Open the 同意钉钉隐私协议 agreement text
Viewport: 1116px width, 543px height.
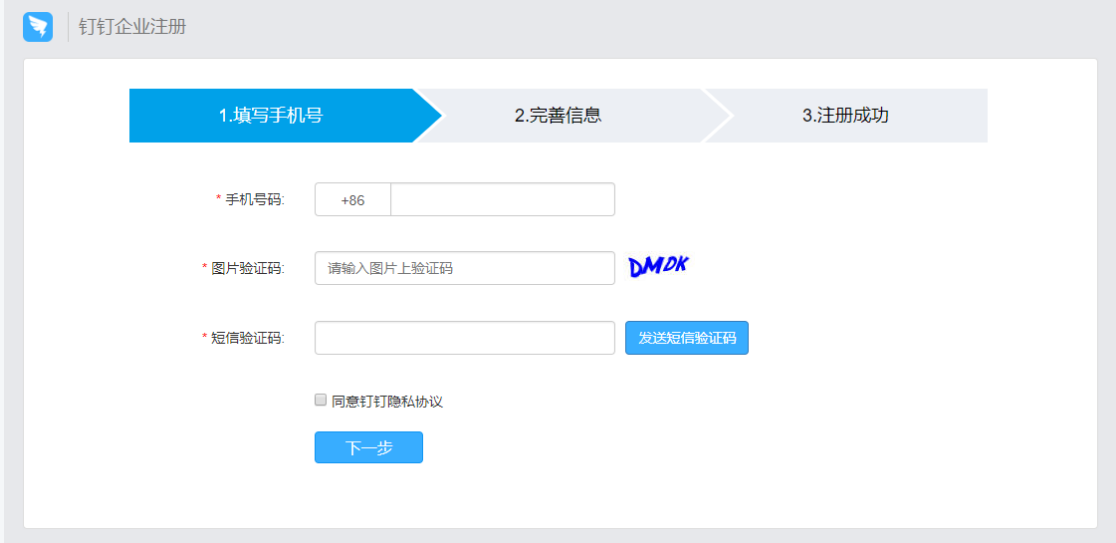coord(387,401)
